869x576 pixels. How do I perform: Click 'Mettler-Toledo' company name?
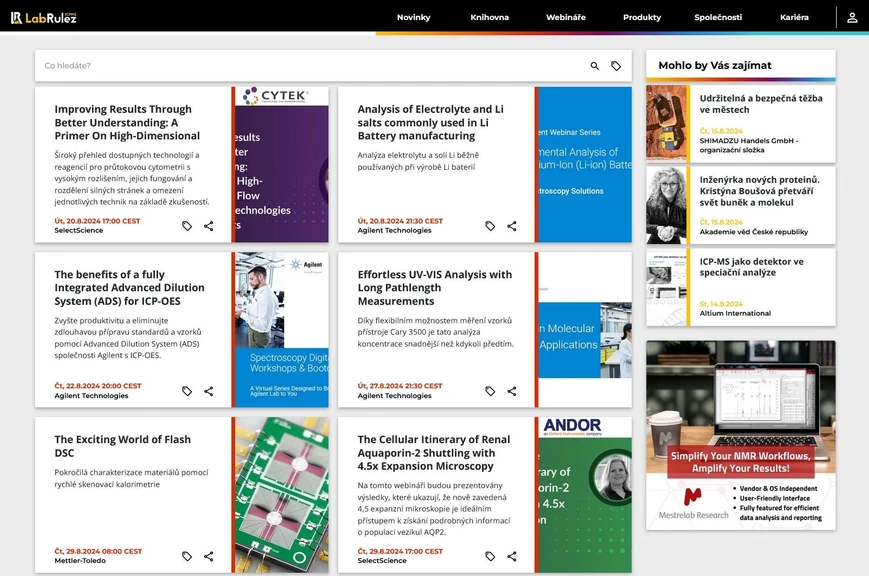(80, 560)
